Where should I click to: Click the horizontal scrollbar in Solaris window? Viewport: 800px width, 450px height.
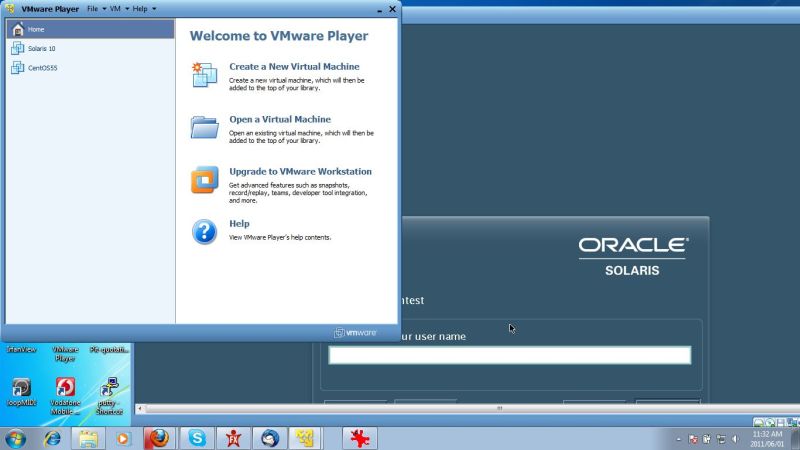(499, 408)
